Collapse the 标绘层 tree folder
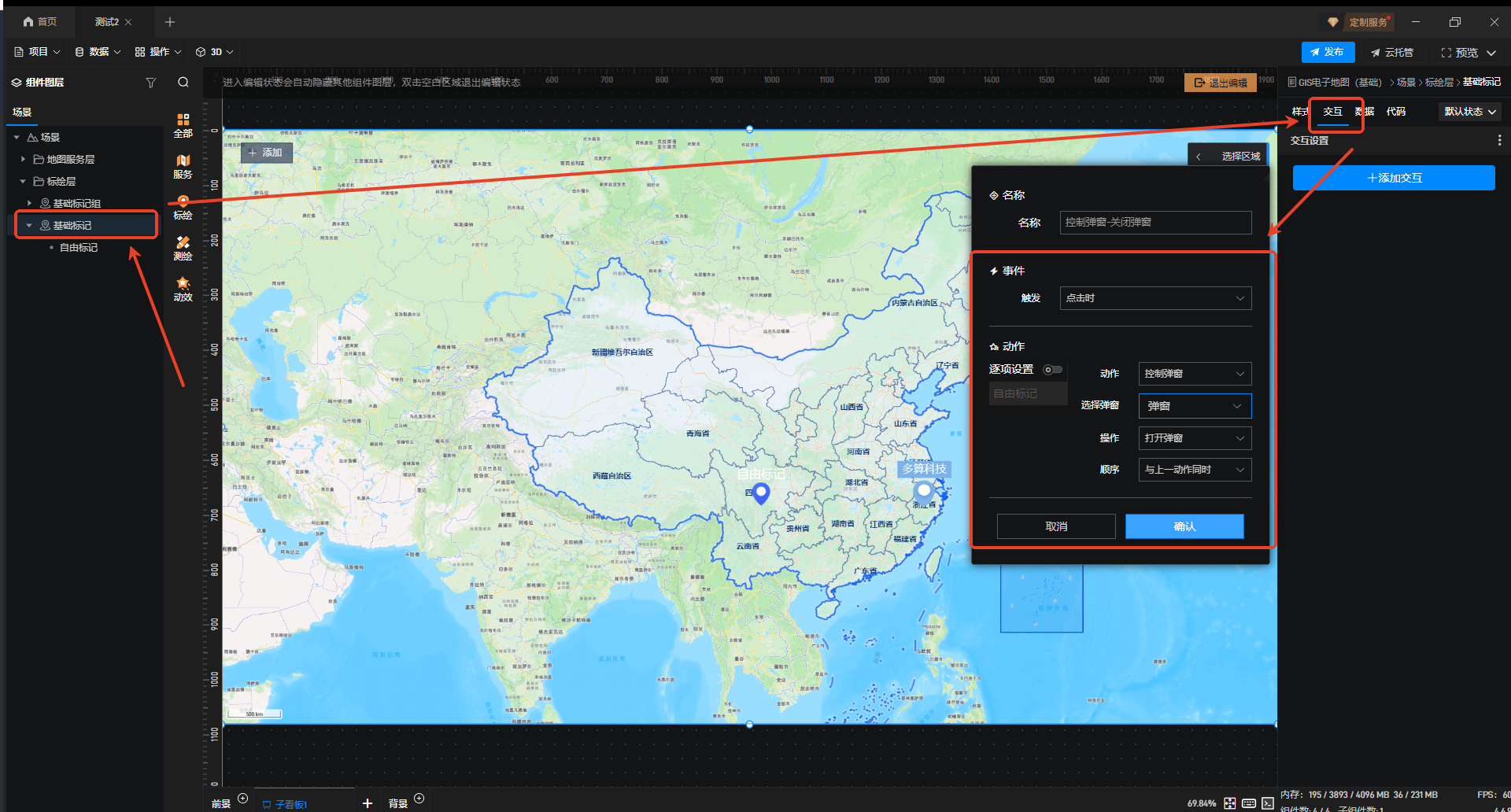Screen dimensions: 1511x812 [x=23, y=182]
